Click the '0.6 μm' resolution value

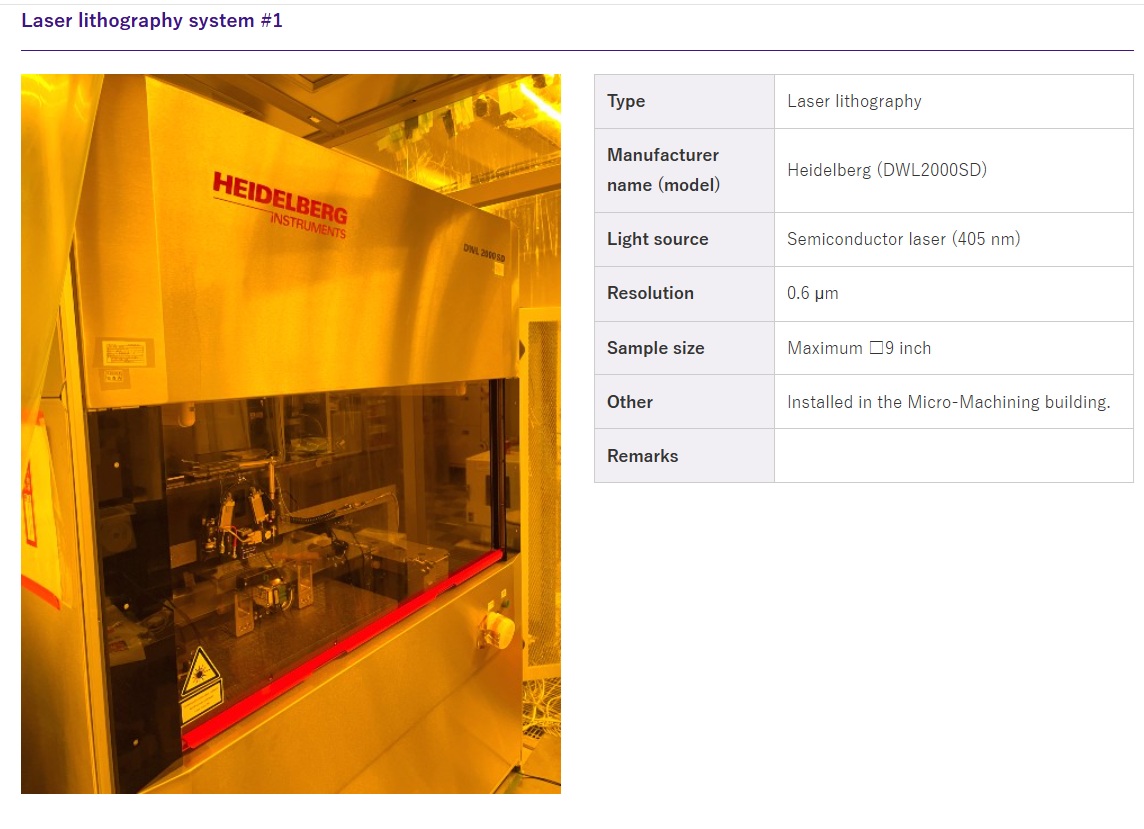click(812, 293)
